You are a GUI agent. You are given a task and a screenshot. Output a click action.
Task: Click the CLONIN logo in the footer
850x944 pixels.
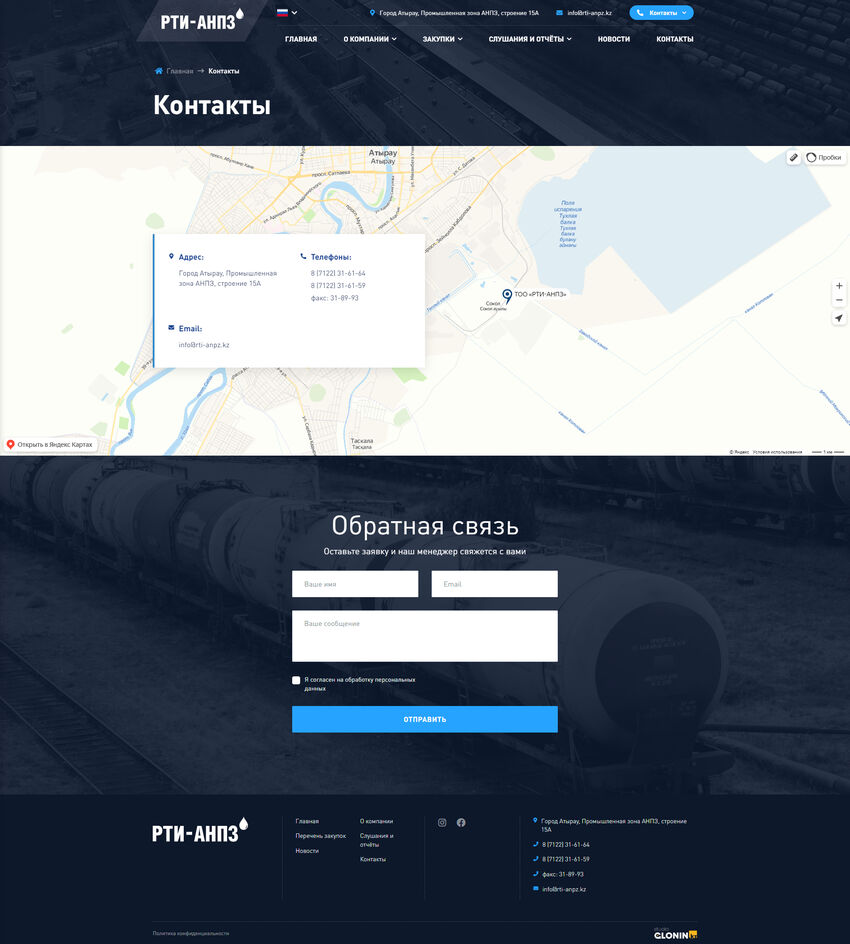[676, 934]
